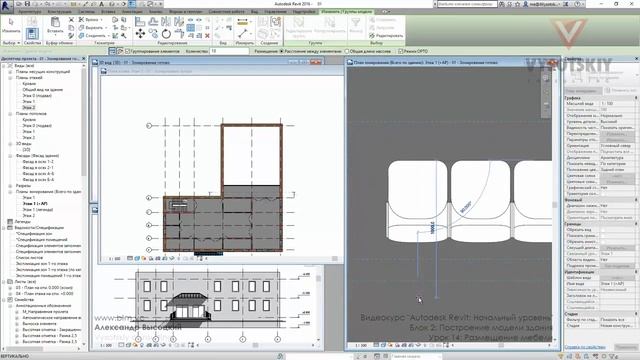Screen dimensions: 640x360
Task: Open the Надстройки ribbon tab
Action: coord(304,12)
